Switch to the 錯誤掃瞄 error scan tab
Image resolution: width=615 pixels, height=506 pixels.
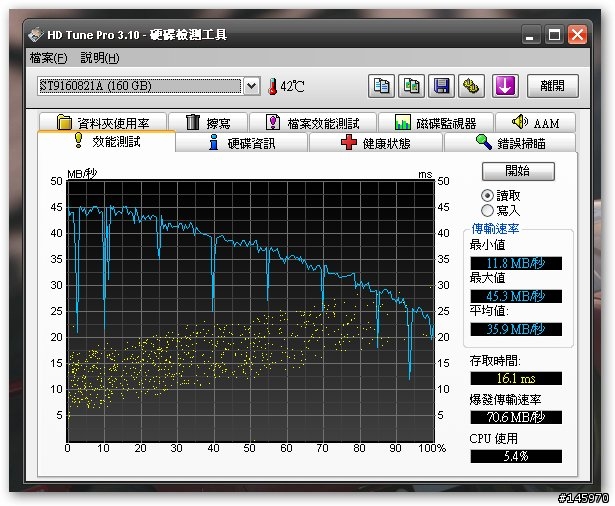click(510, 143)
